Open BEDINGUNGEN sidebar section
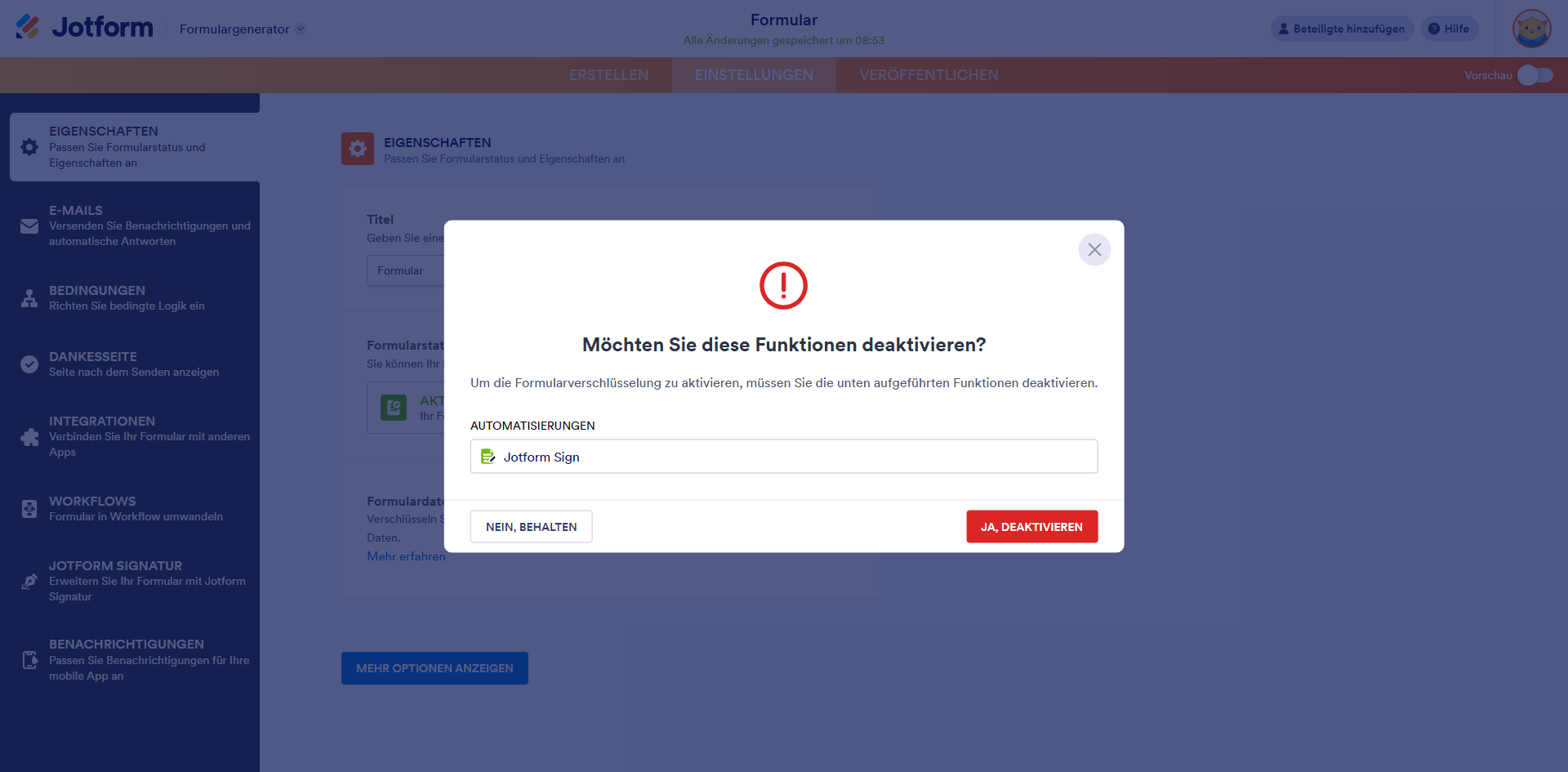 (x=135, y=297)
